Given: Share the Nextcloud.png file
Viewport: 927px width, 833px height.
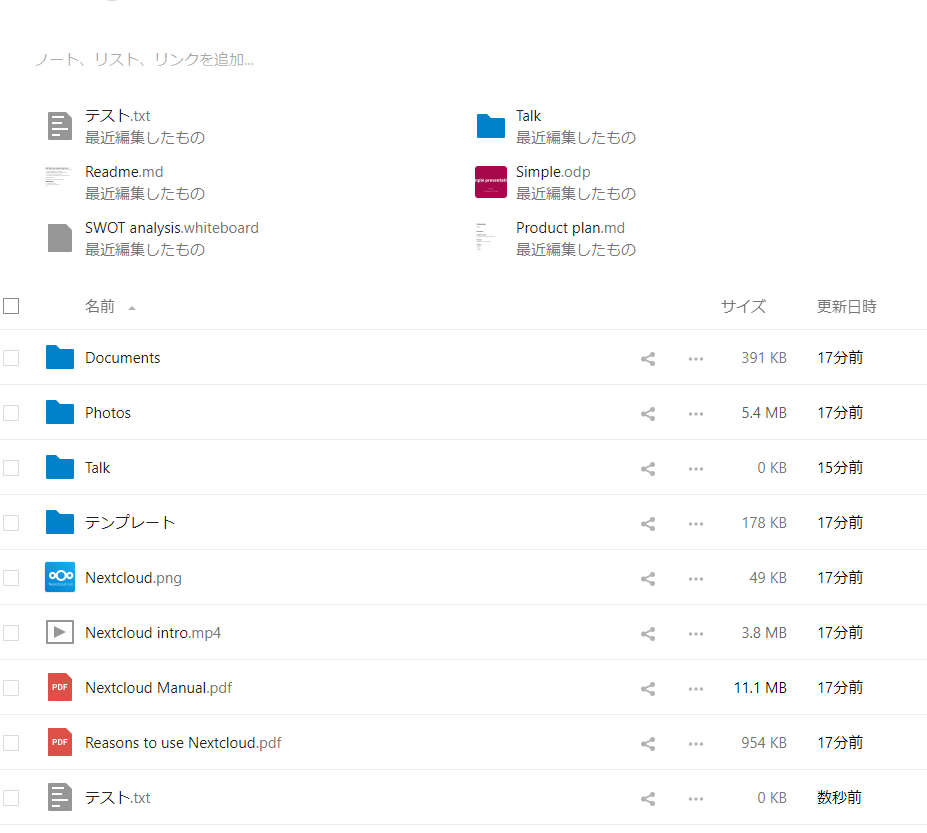Looking at the screenshot, I should tap(648, 578).
